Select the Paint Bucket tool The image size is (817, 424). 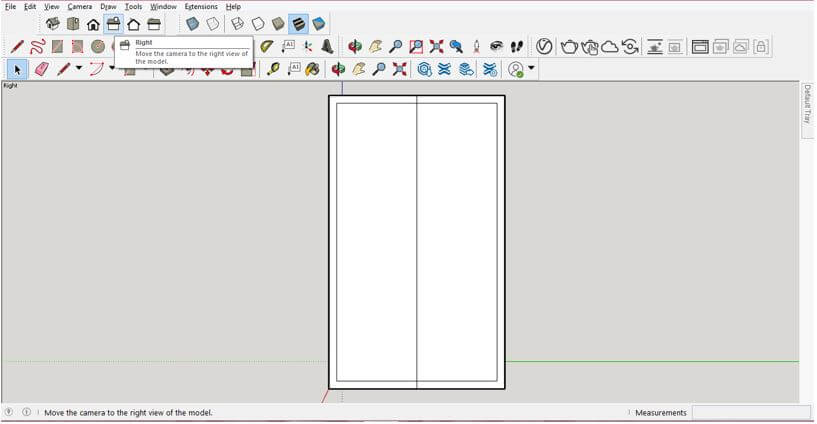313,69
